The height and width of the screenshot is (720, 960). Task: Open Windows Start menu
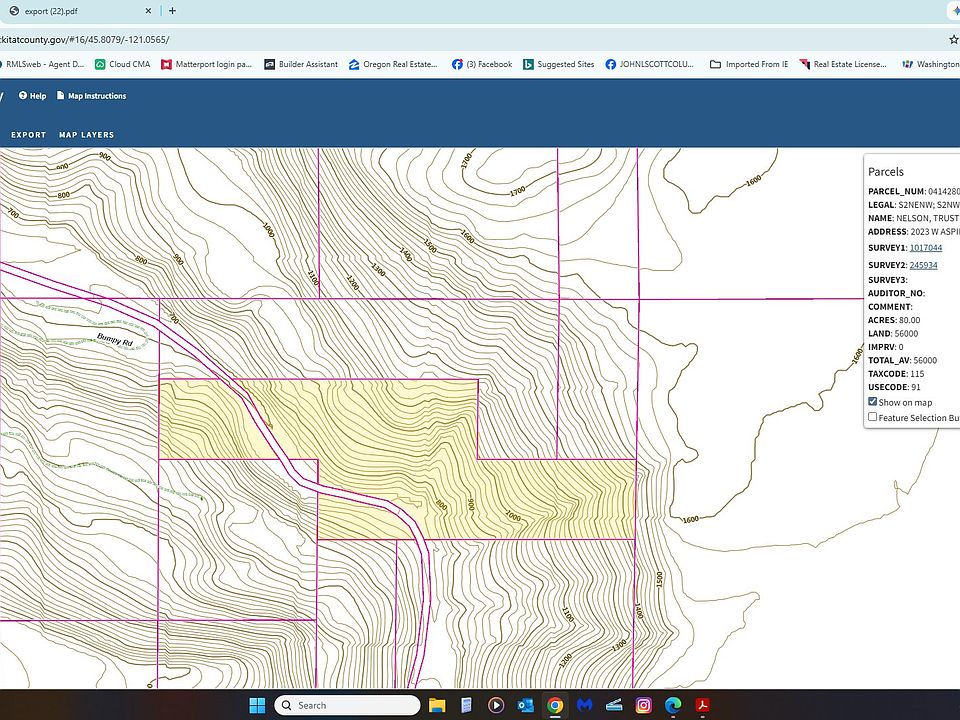(257, 705)
